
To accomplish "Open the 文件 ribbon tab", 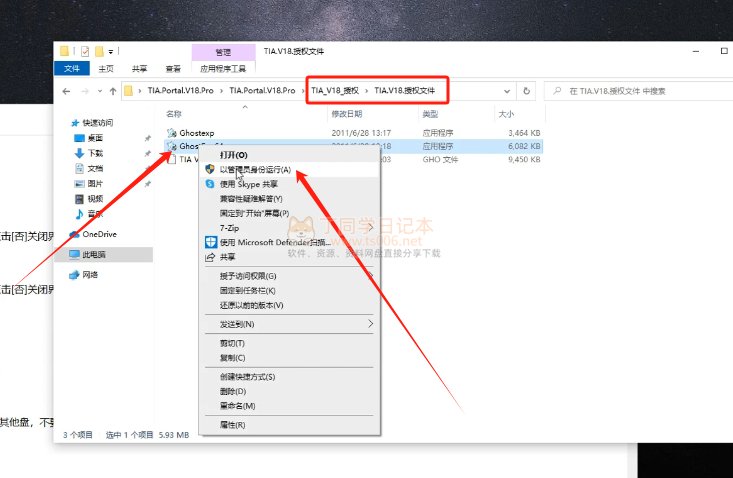I will pos(72,69).
